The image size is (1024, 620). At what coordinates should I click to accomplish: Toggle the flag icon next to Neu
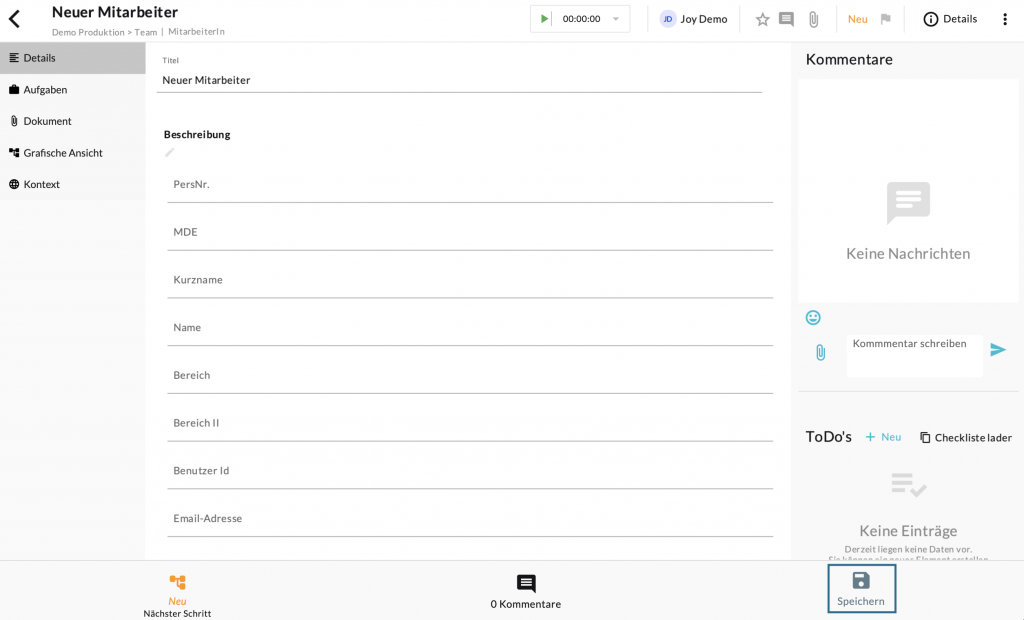coord(885,19)
